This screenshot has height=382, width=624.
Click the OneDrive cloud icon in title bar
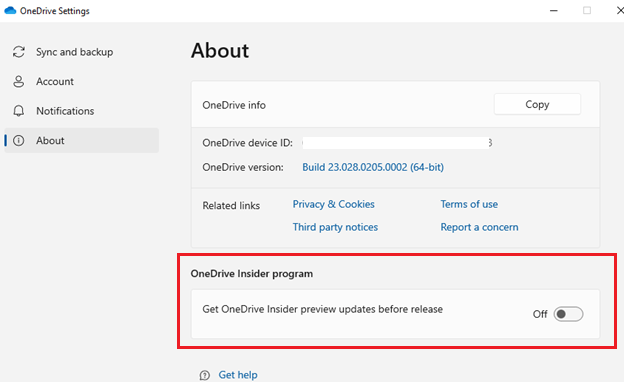10,11
